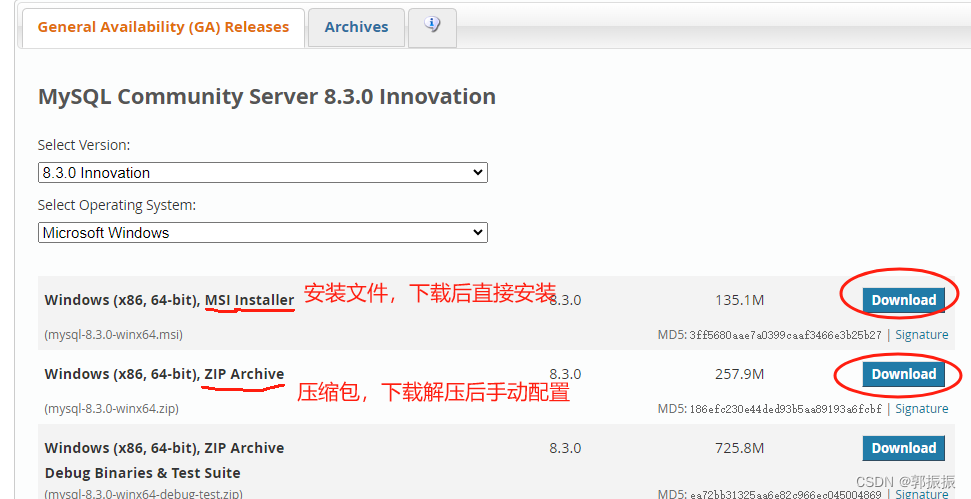Expand the Select Version dropdown
Image resolution: width=971 pixels, height=499 pixels.
[x=263, y=173]
